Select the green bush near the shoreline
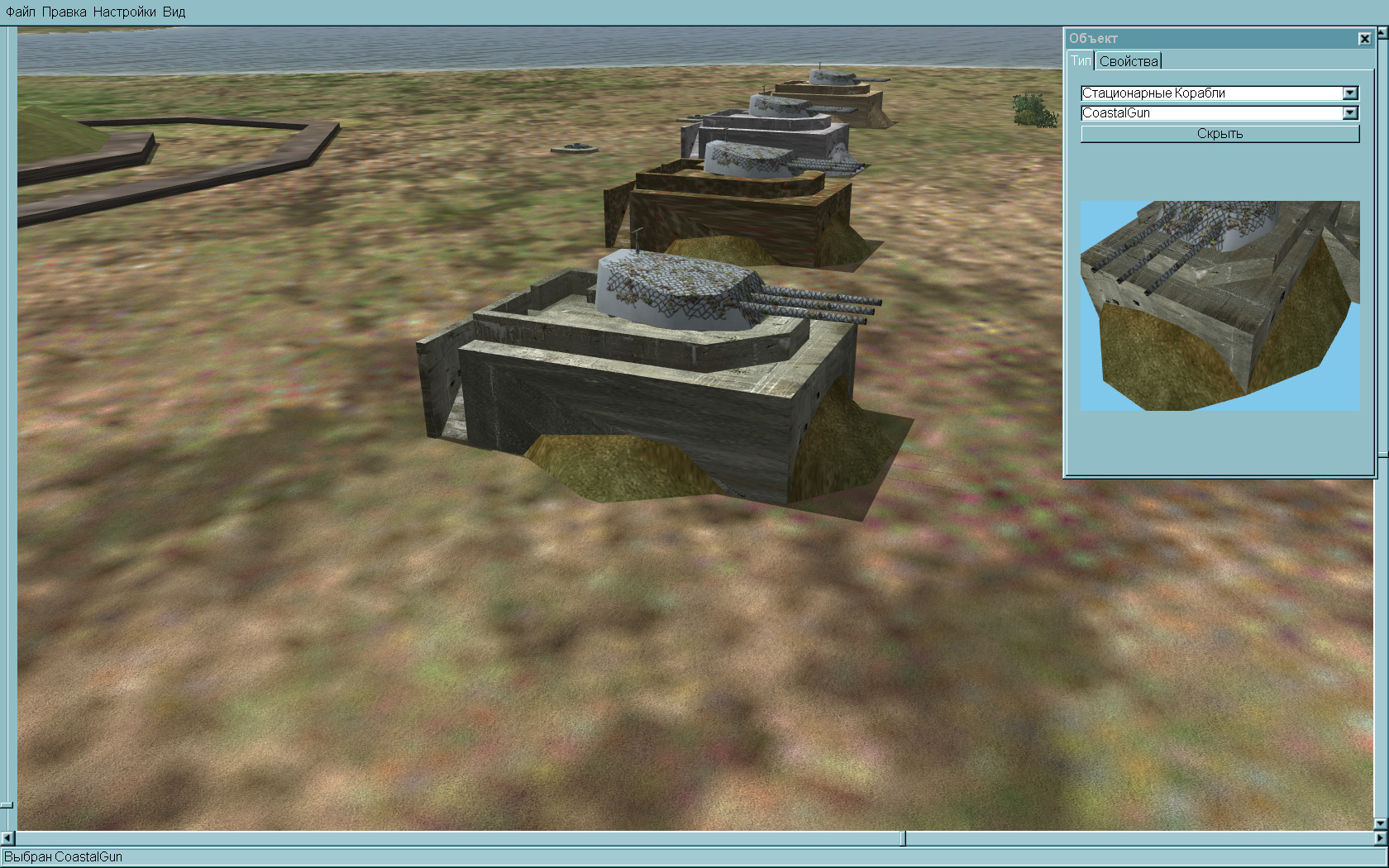This screenshot has height=868, width=1389. (1034, 110)
